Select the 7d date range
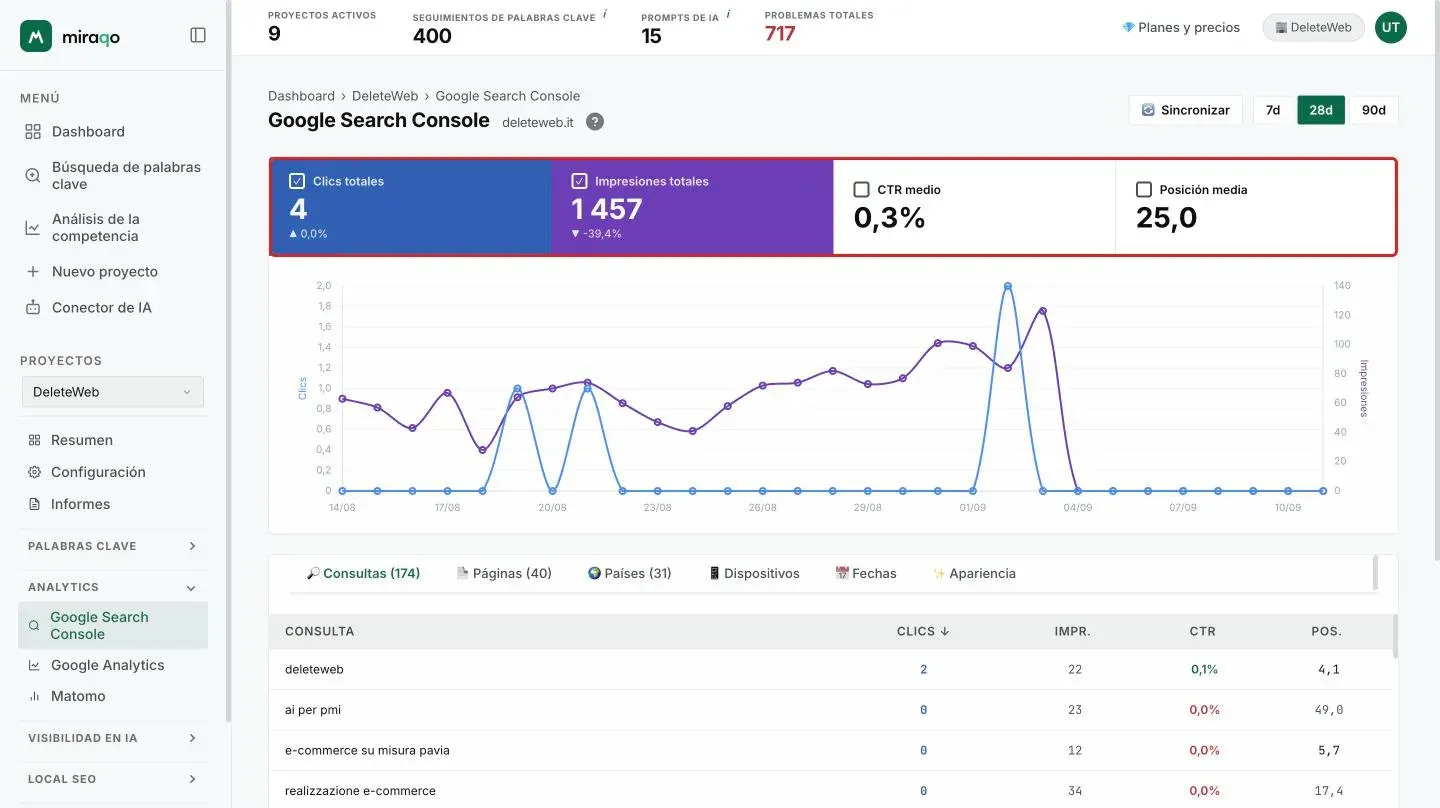The height and width of the screenshot is (808, 1440). click(x=1273, y=110)
